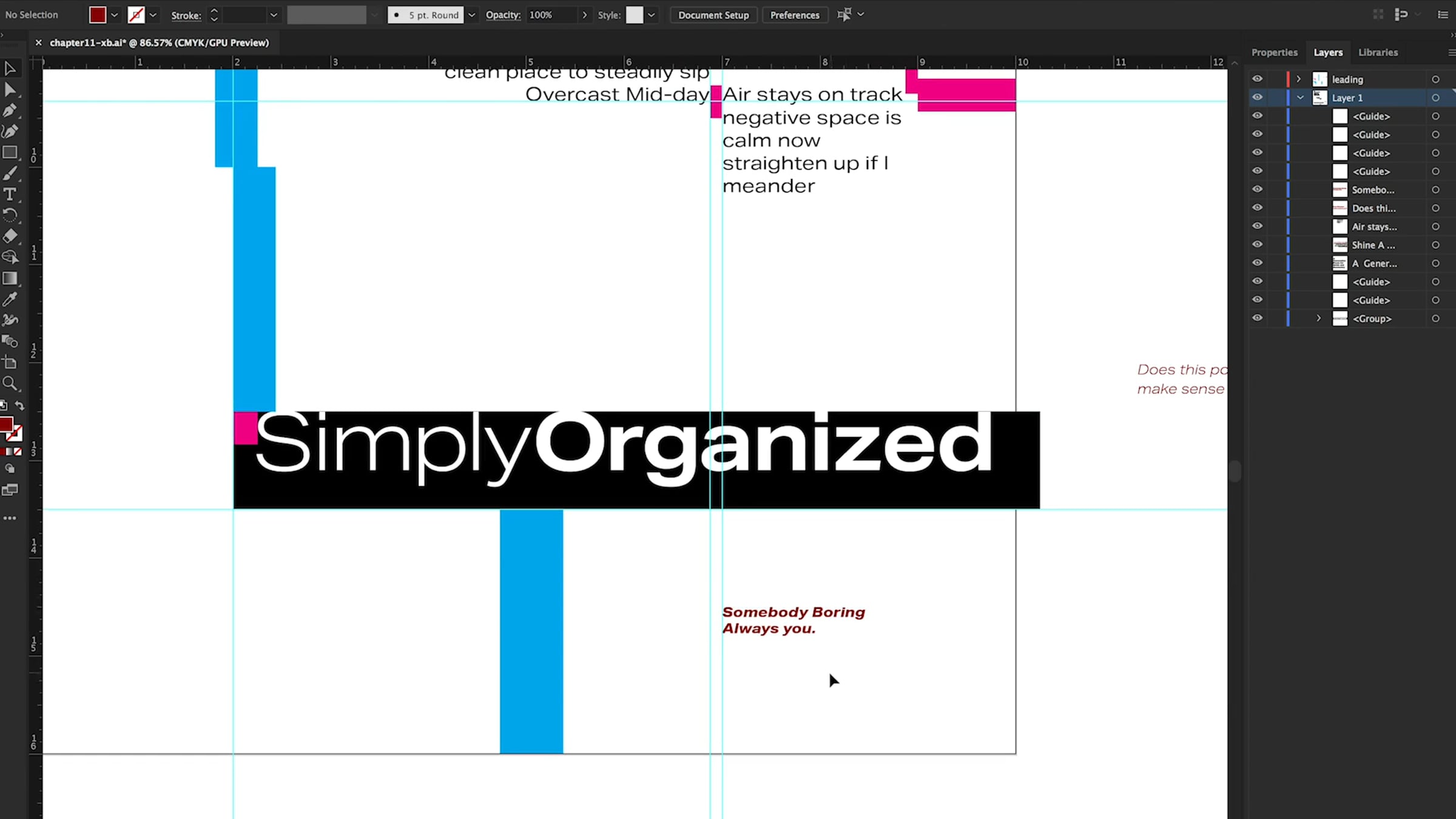Hide the leading layer

(x=1257, y=79)
